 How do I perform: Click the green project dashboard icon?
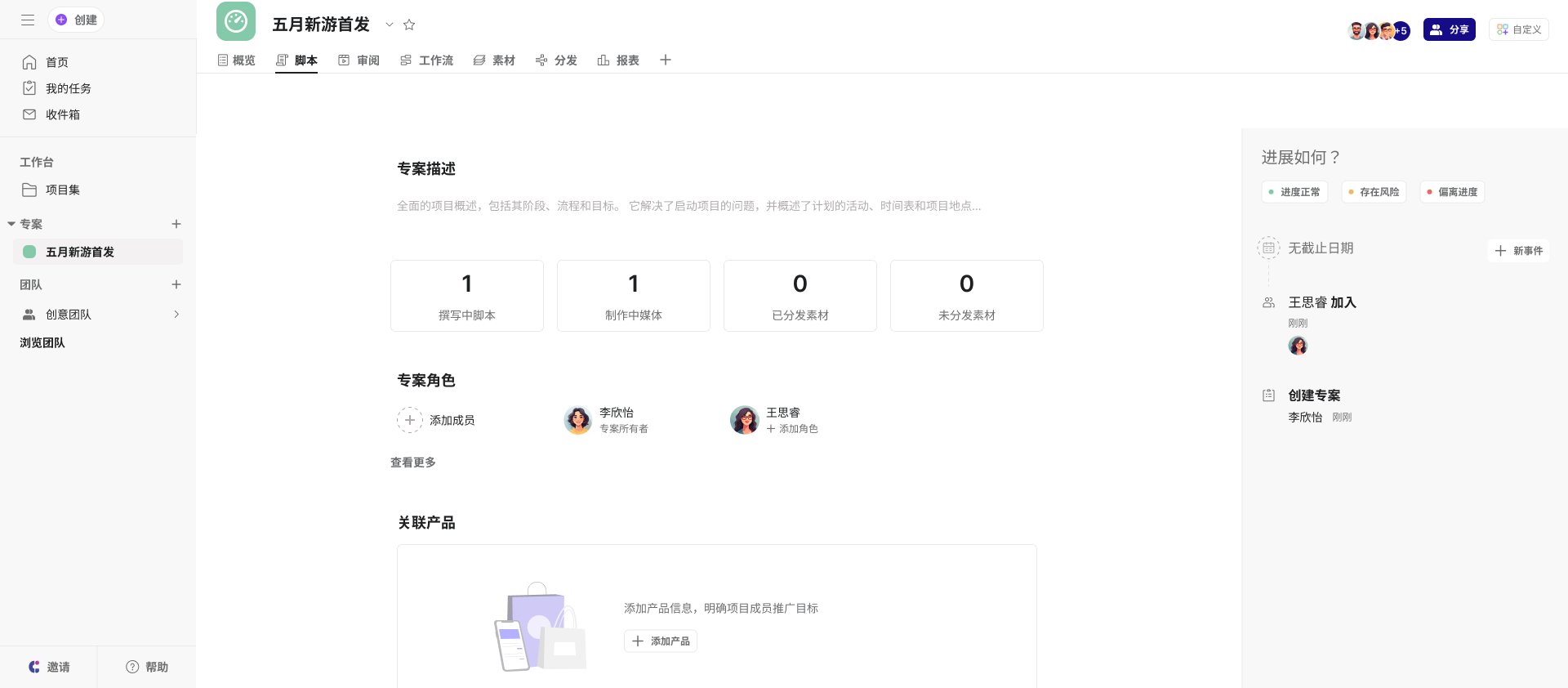236,21
